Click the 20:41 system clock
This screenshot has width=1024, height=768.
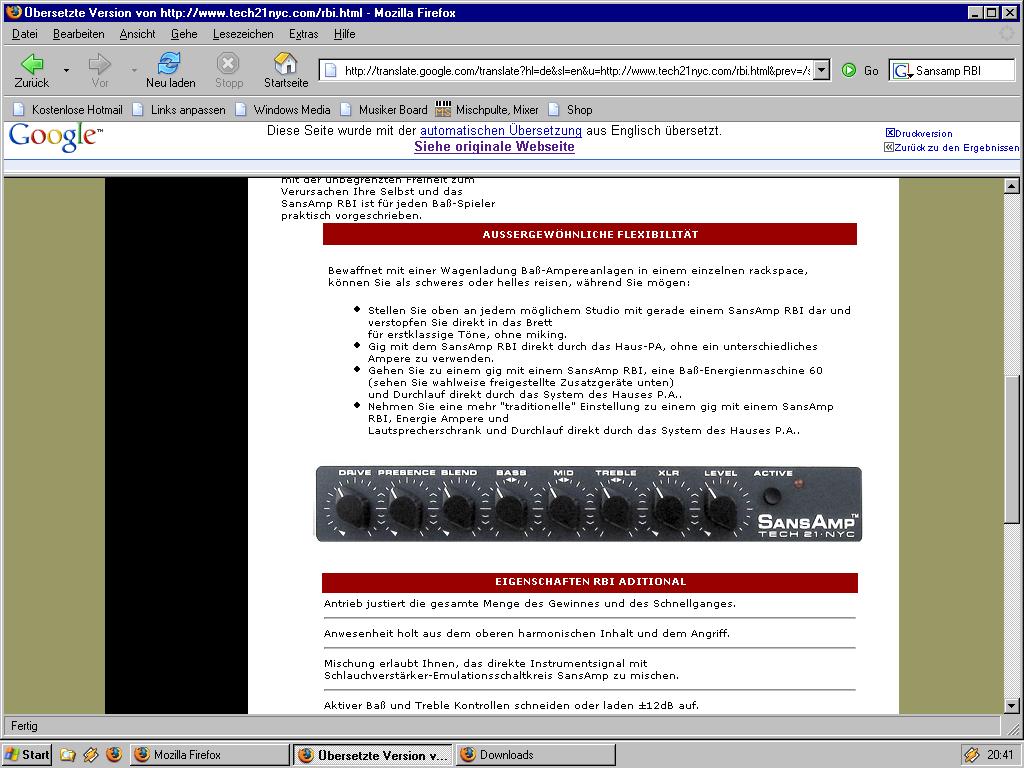(x=1000, y=755)
